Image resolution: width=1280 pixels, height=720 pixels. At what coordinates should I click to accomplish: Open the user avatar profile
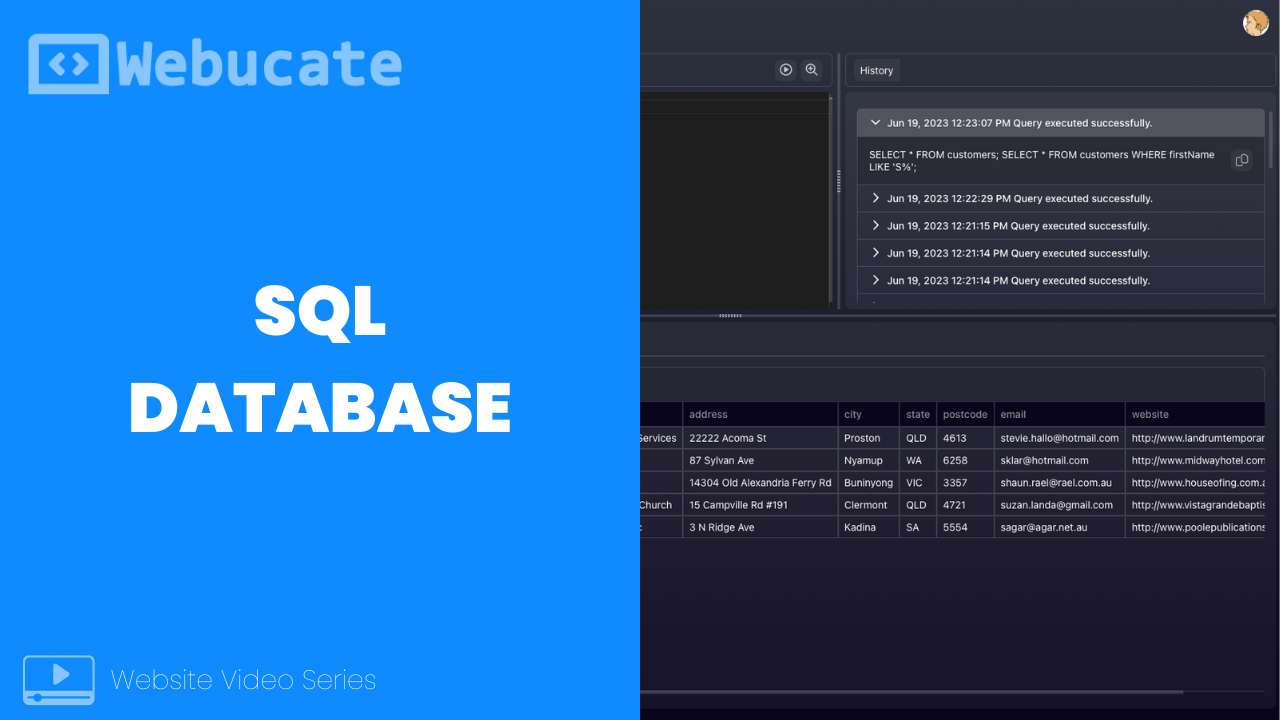click(x=1256, y=23)
